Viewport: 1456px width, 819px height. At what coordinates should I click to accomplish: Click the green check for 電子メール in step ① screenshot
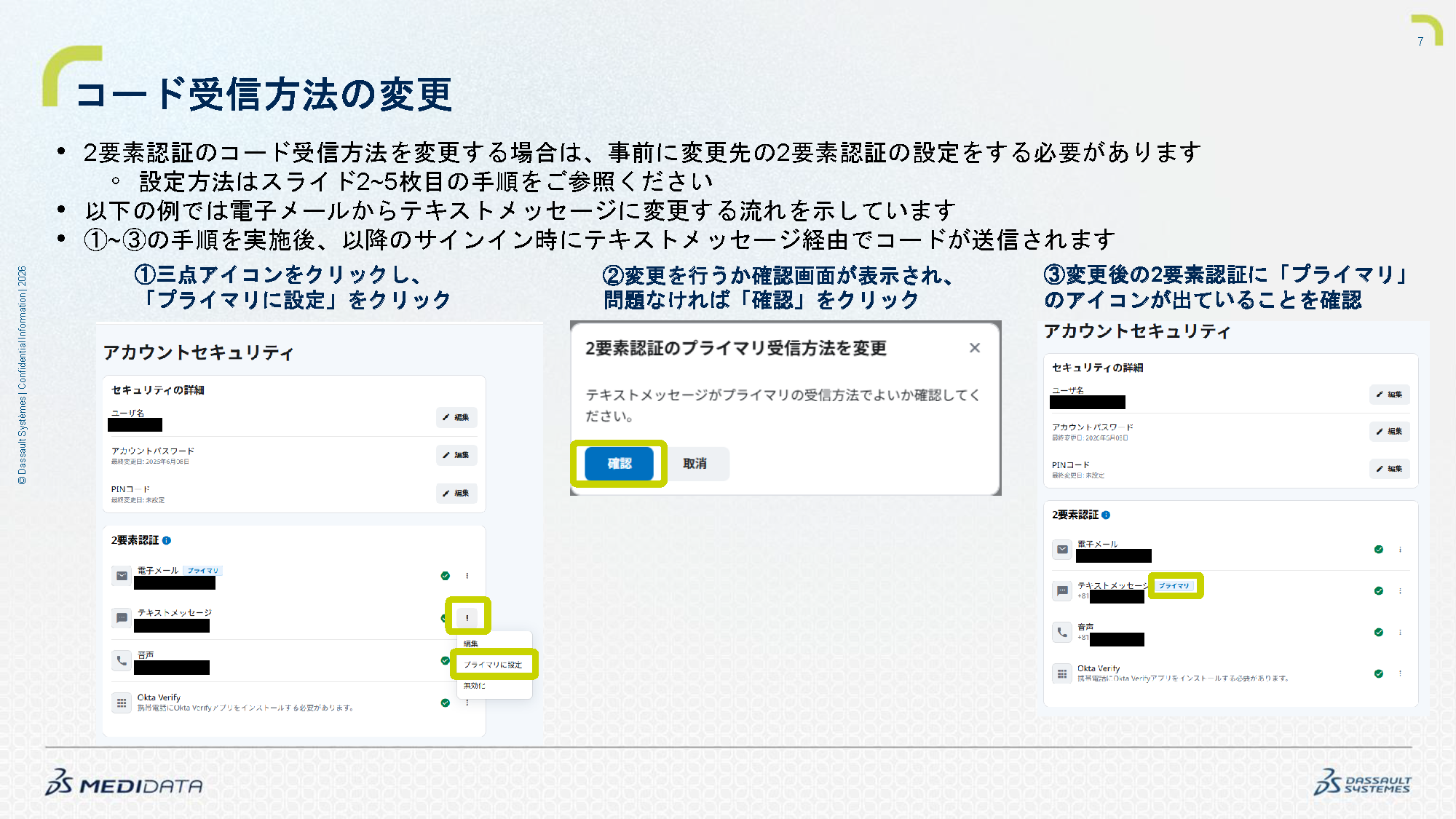point(445,576)
